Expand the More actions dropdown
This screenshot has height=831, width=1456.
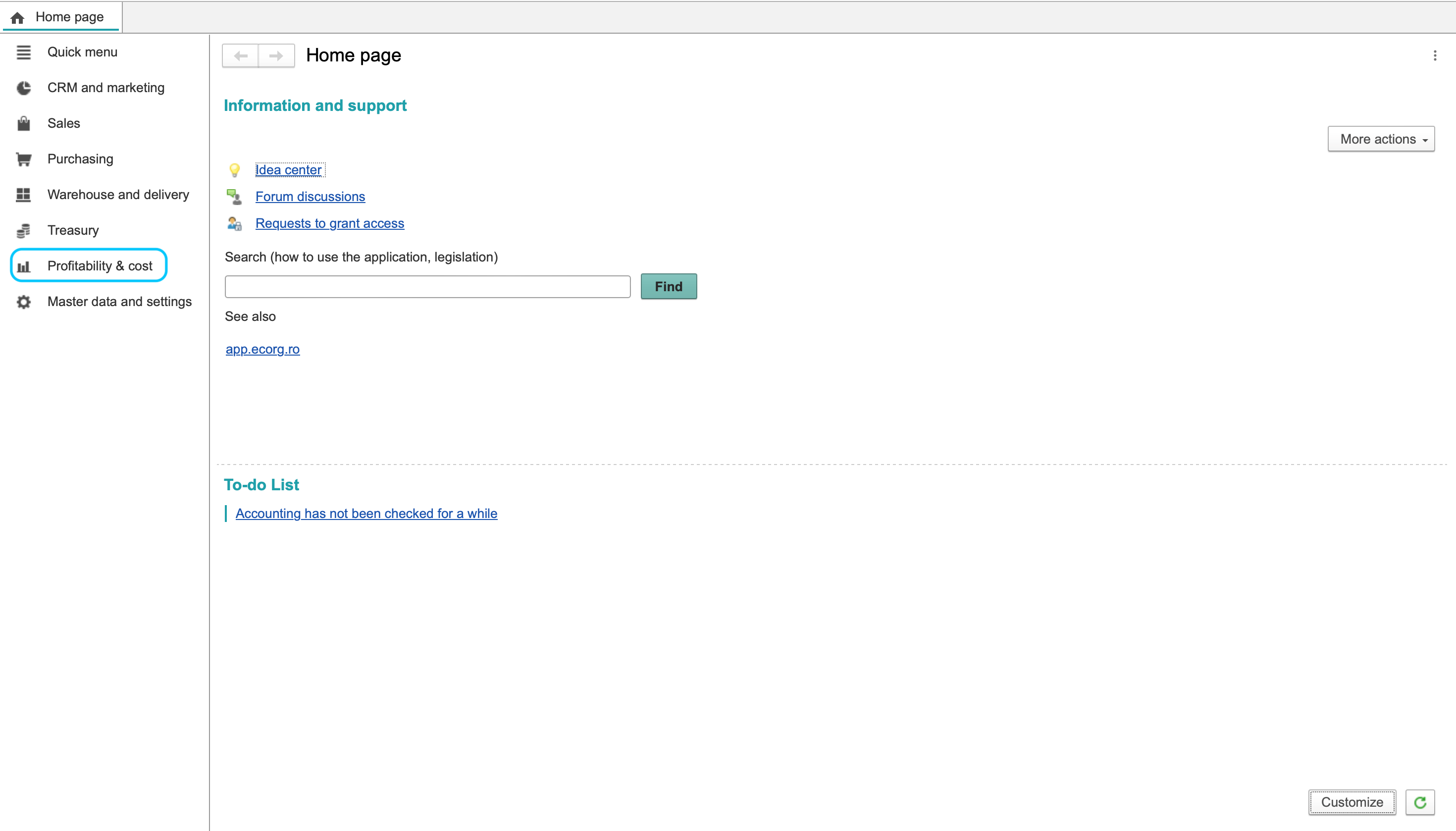point(1381,139)
